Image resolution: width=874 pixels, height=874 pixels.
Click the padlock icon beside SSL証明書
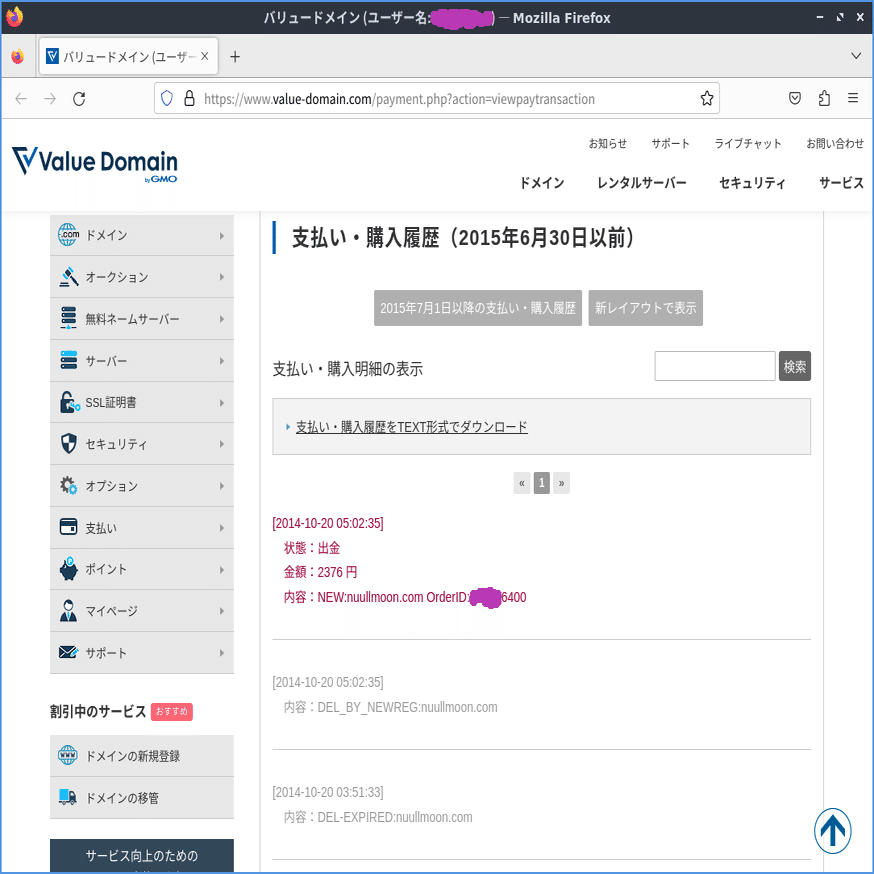[69, 402]
